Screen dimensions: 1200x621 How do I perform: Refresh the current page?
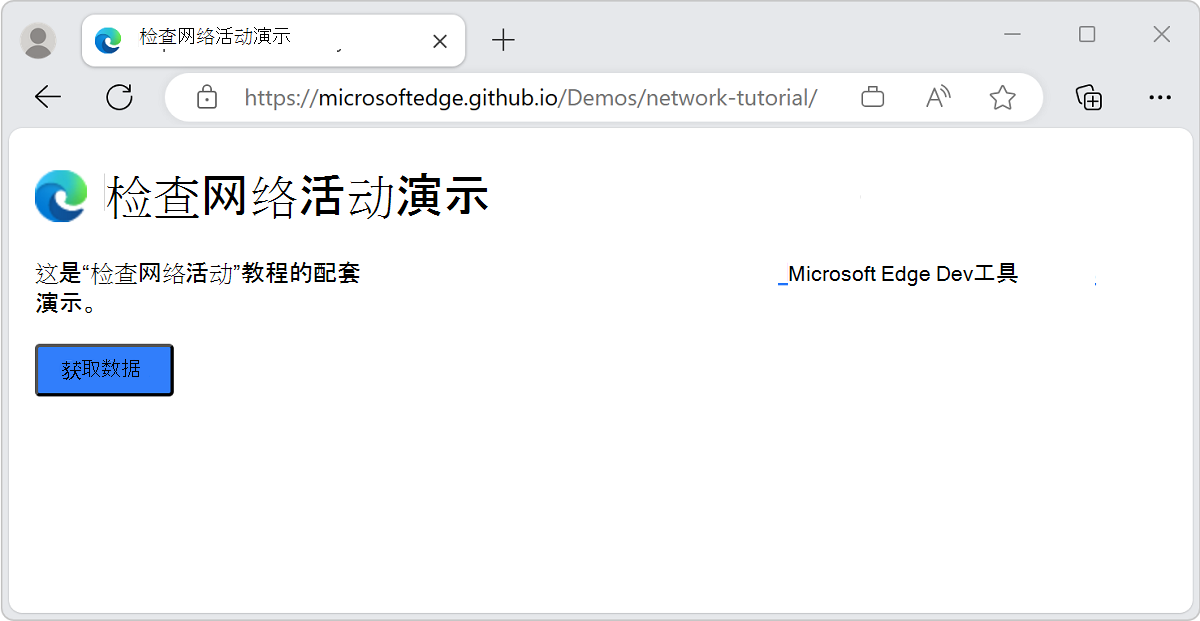pos(120,96)
